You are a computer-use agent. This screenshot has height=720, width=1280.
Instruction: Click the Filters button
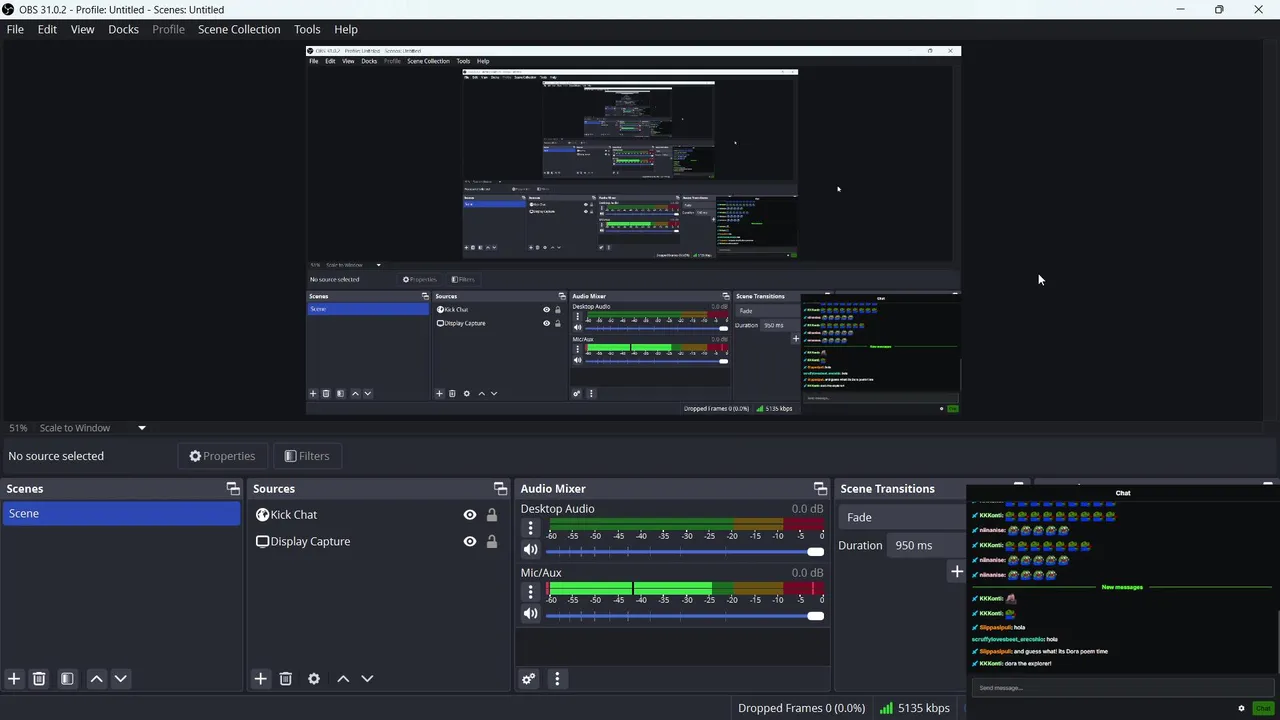307,456
